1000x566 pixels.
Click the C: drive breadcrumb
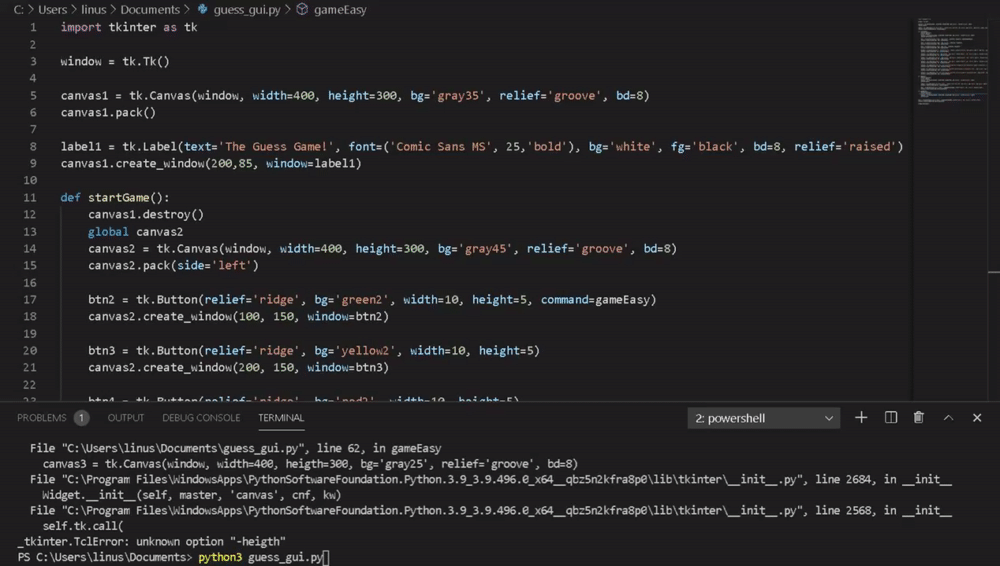tap(18, 10)
